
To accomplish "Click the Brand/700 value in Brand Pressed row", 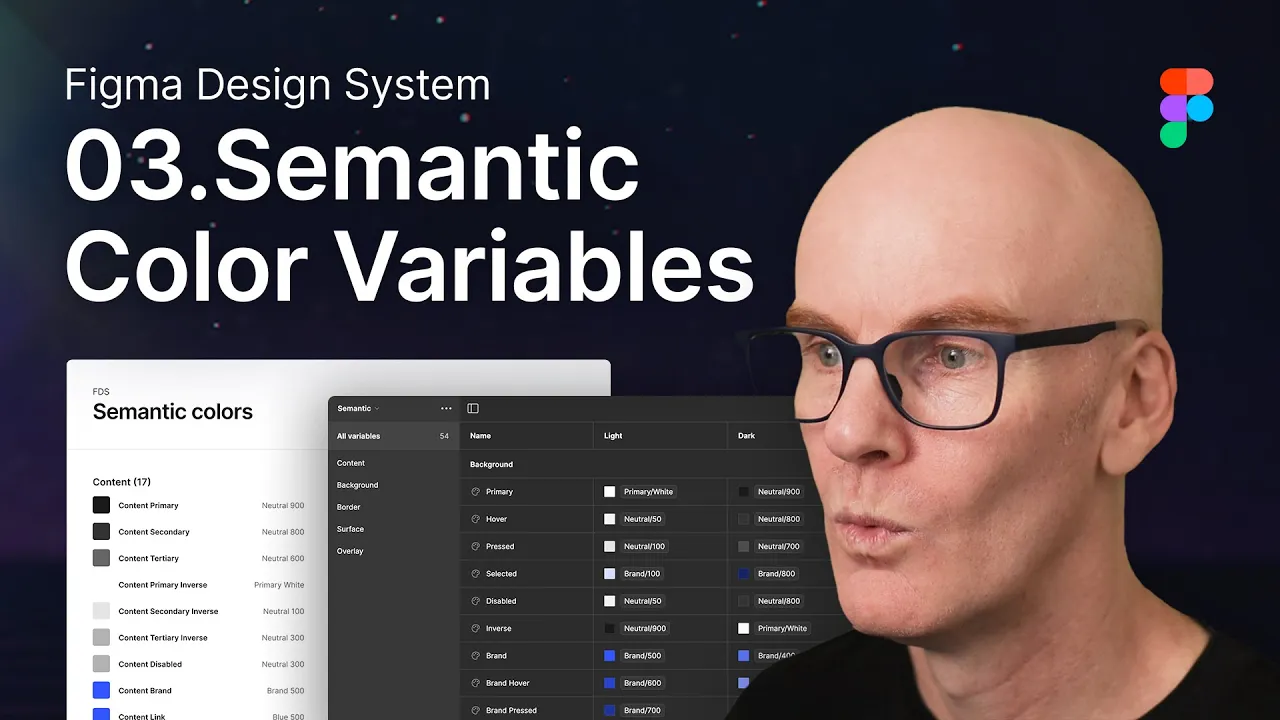I will 642,710.
